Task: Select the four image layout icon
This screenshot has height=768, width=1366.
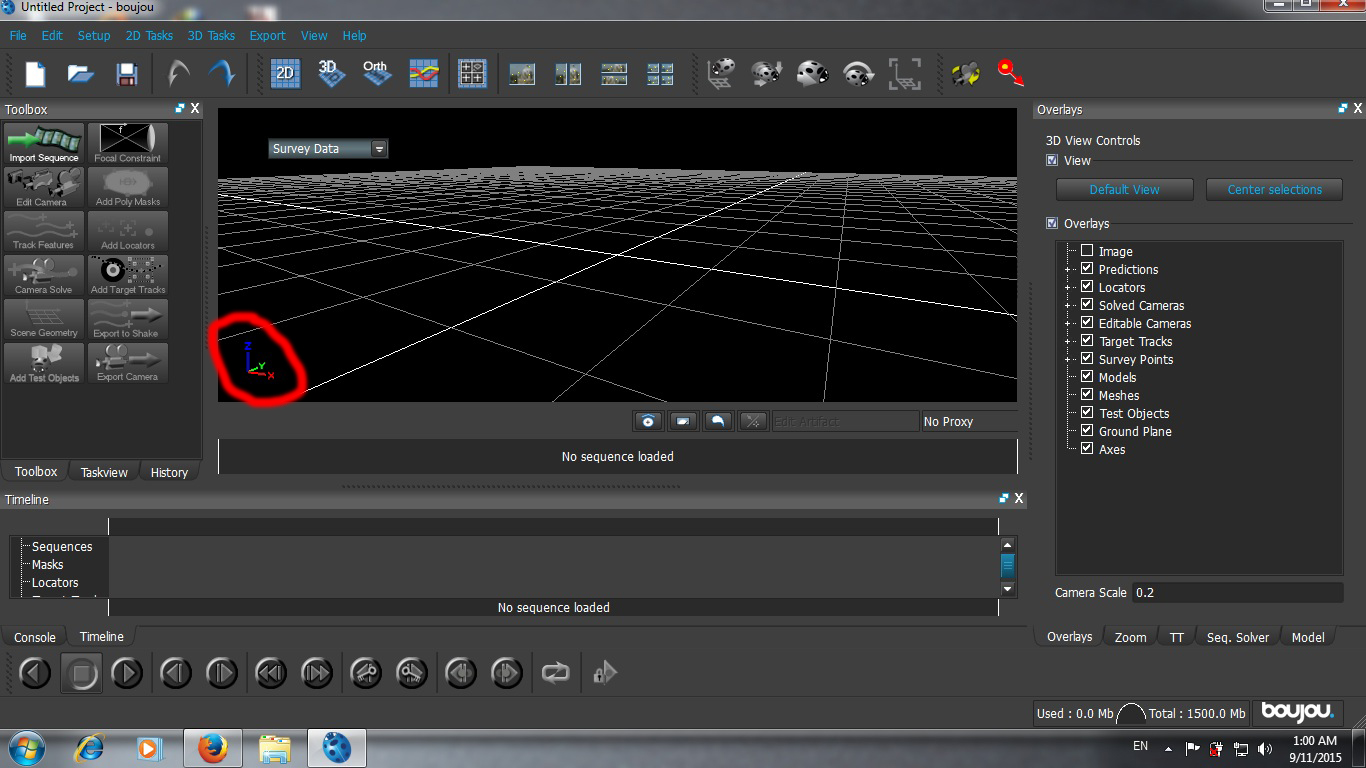Action: [x=660, y=74]
